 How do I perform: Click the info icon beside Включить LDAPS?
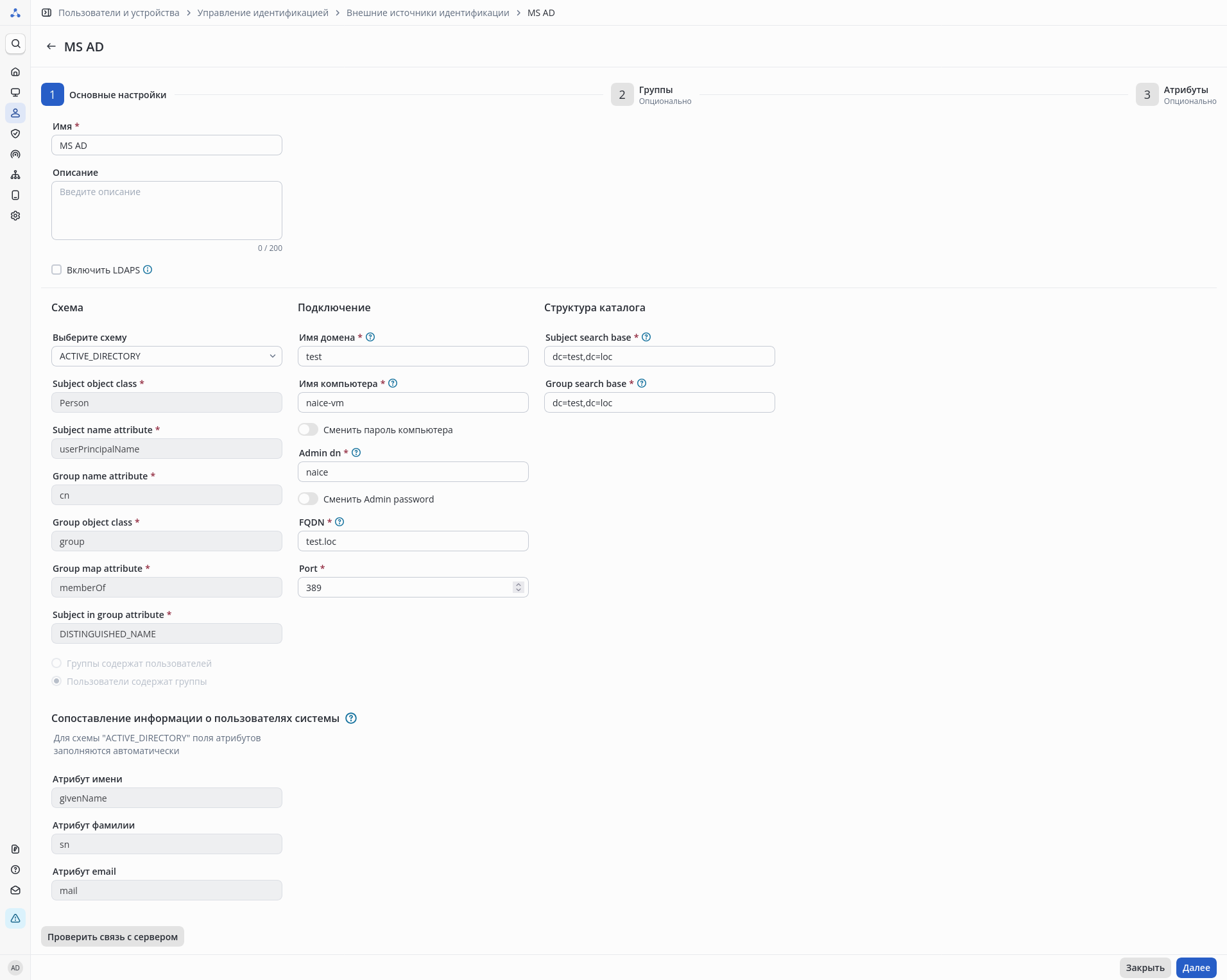(x=148, y=270)
